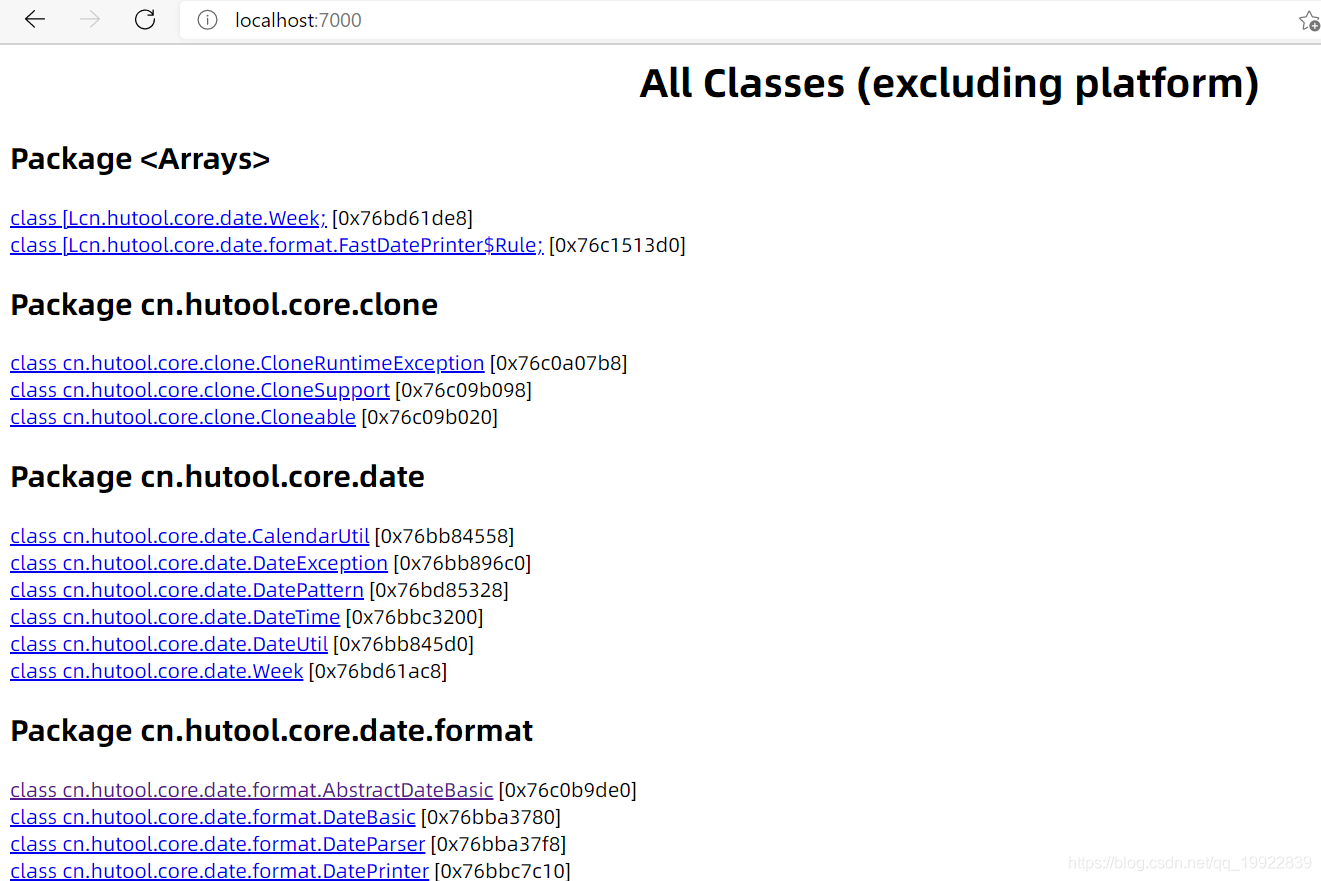Click the Package cn.hutool.core.date.format heading
This screenshot has width=1321, height=881.
coord(271,731)
